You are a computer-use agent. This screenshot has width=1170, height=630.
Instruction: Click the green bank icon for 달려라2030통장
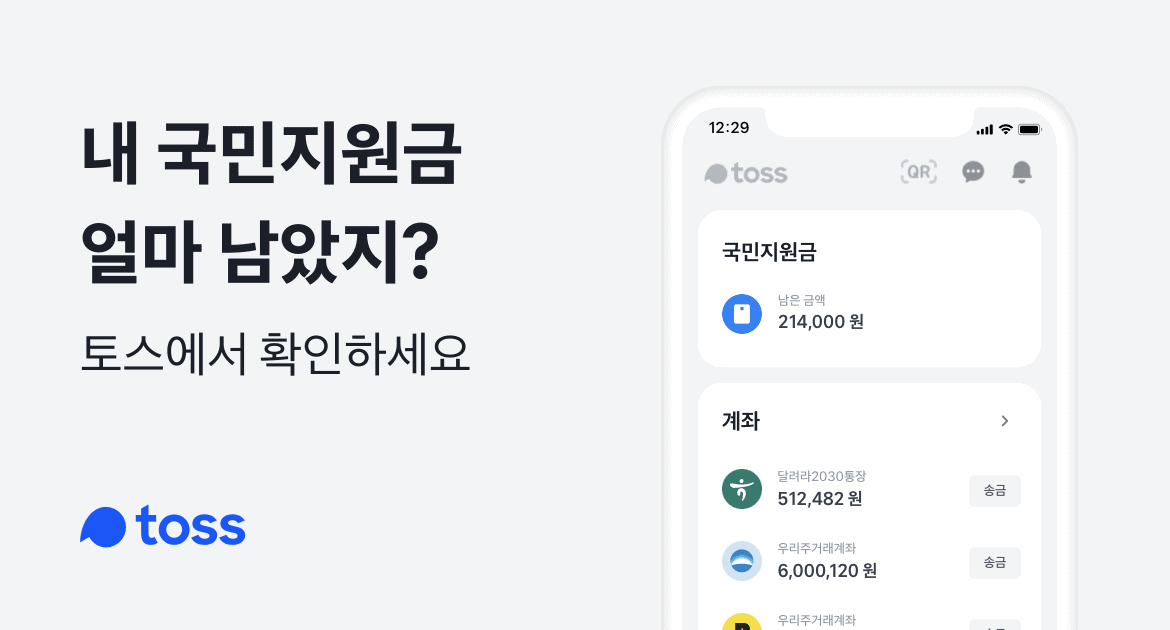pyautogui.click(x=742, y=489)
